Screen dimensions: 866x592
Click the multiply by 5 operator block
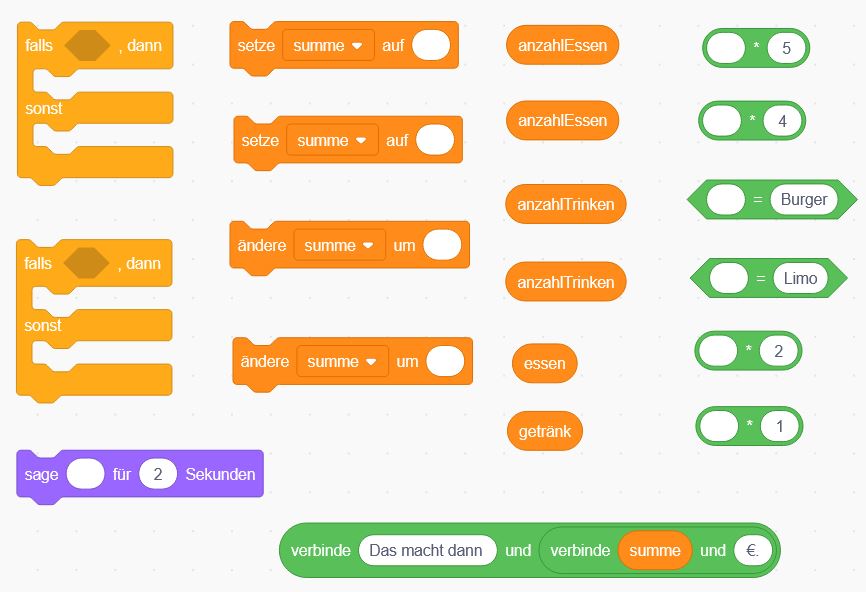pos(756,48)
